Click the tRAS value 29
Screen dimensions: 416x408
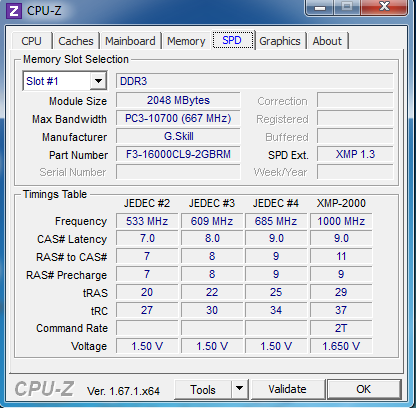pyautogui.click(x=341, y=292)
